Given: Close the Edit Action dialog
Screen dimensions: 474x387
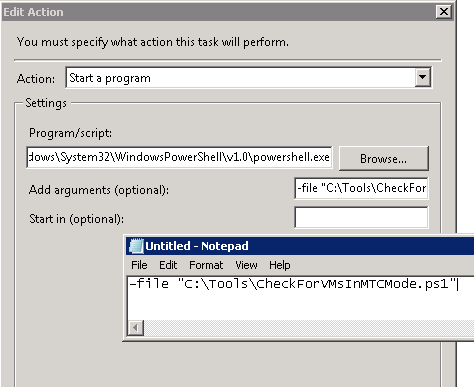Looking at the screenshot, I should [x=444, y=12].
